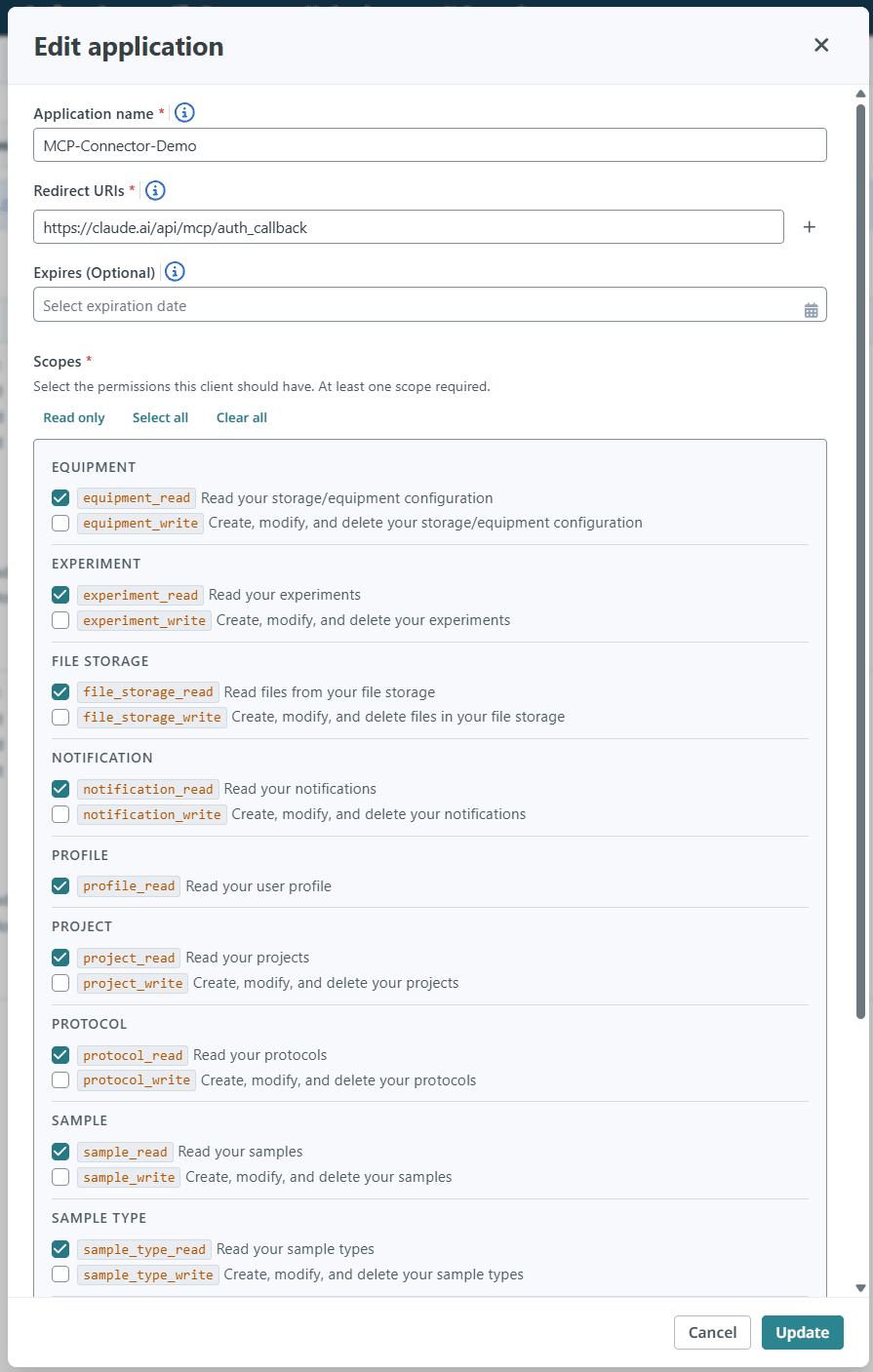Focus the Redirect URI input field
The height and width of the screenshot is (1372, 873).
point(409,227)
